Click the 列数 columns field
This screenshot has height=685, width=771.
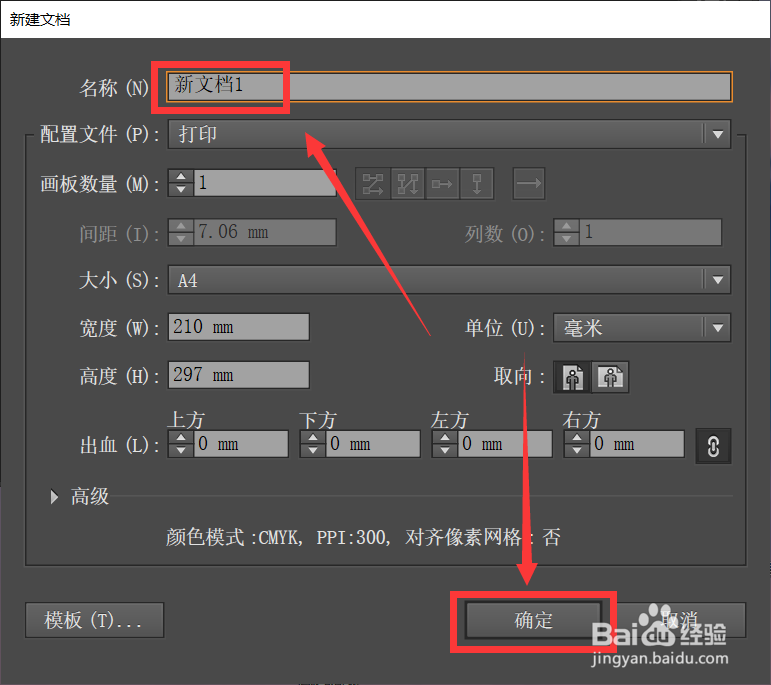coord(650,232)
